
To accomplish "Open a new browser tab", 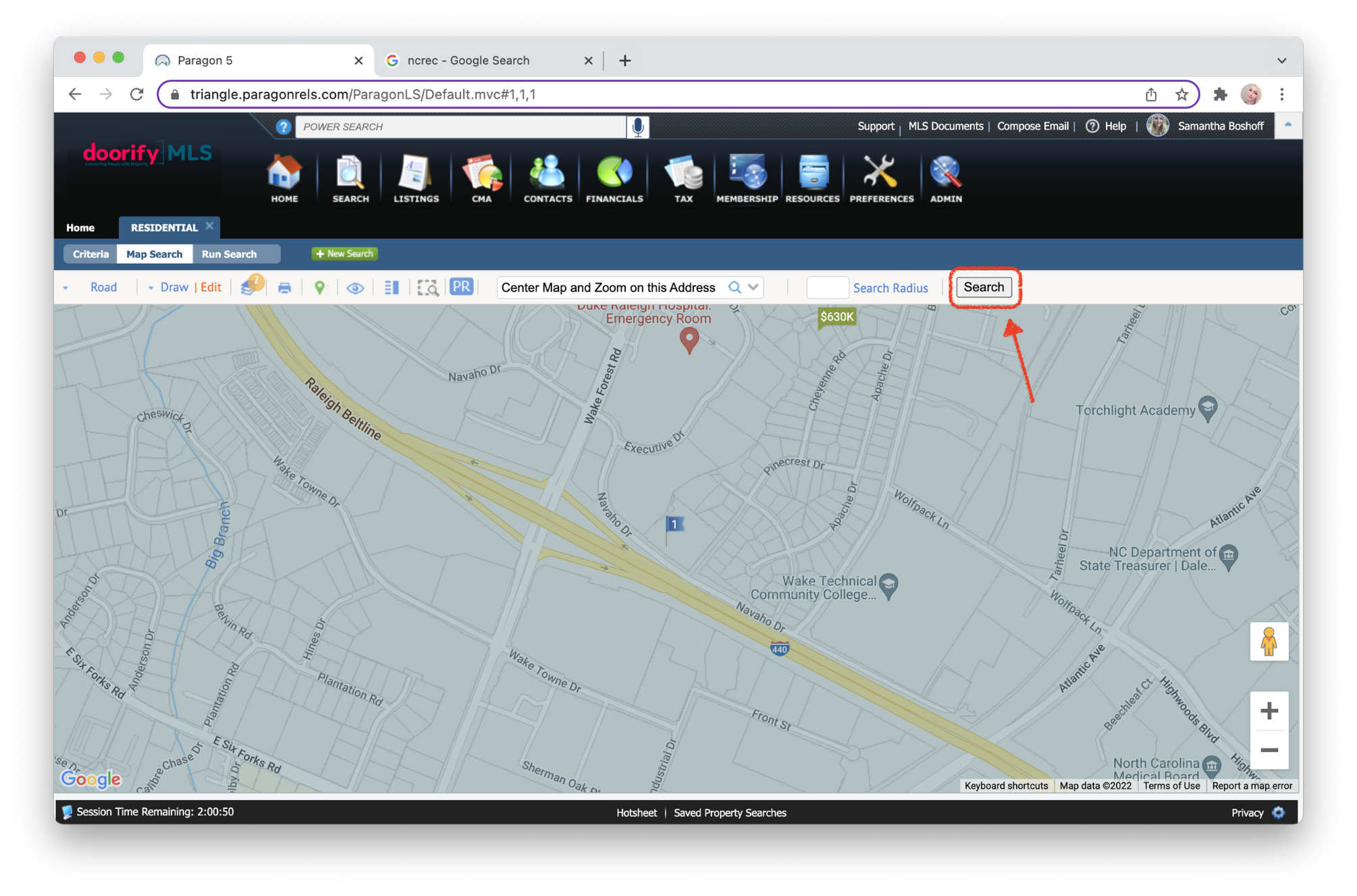I will [x=625, y=61].
